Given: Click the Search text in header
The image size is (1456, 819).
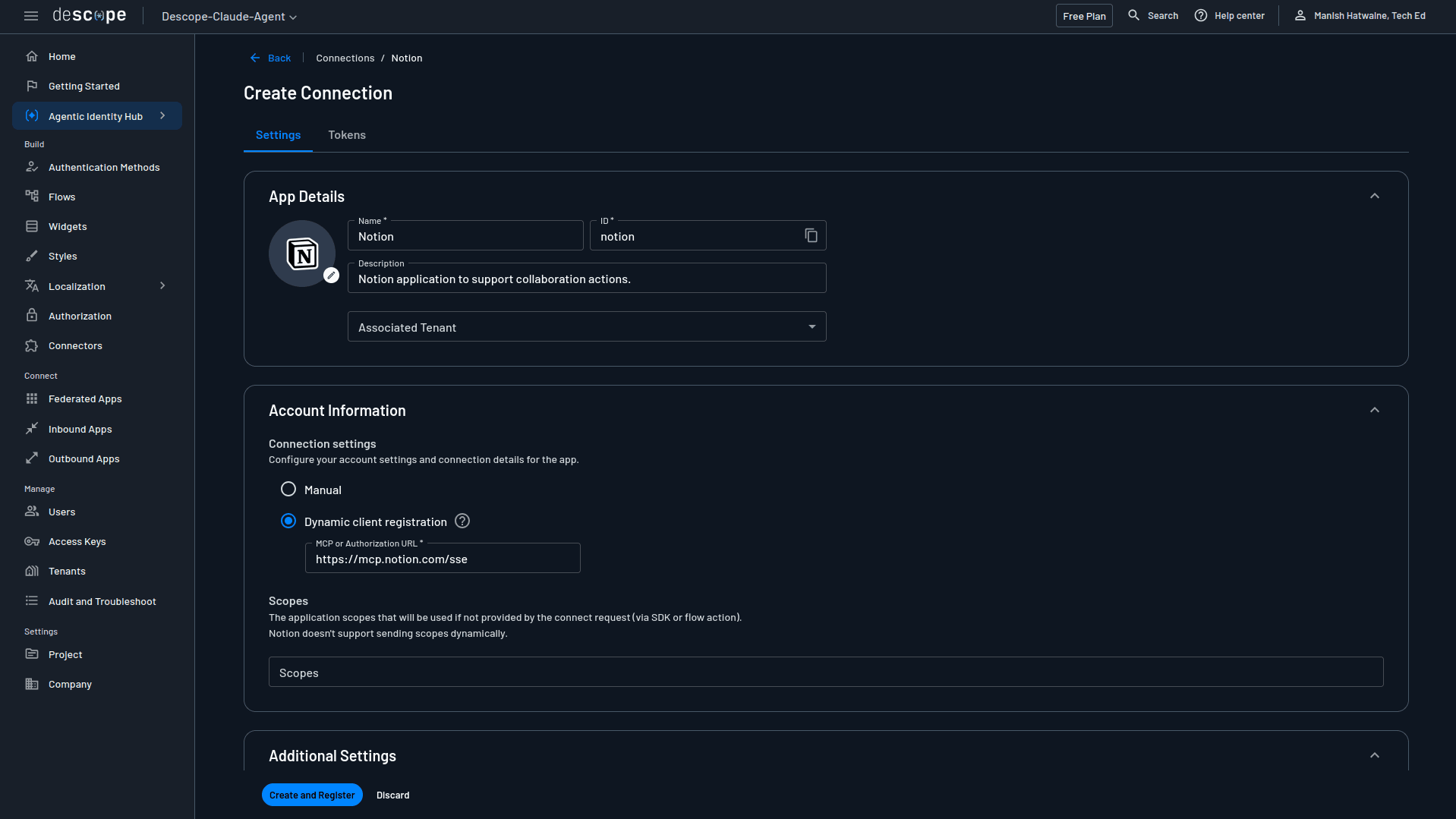Looking at the screenshot, I should tap(1162, 15).
